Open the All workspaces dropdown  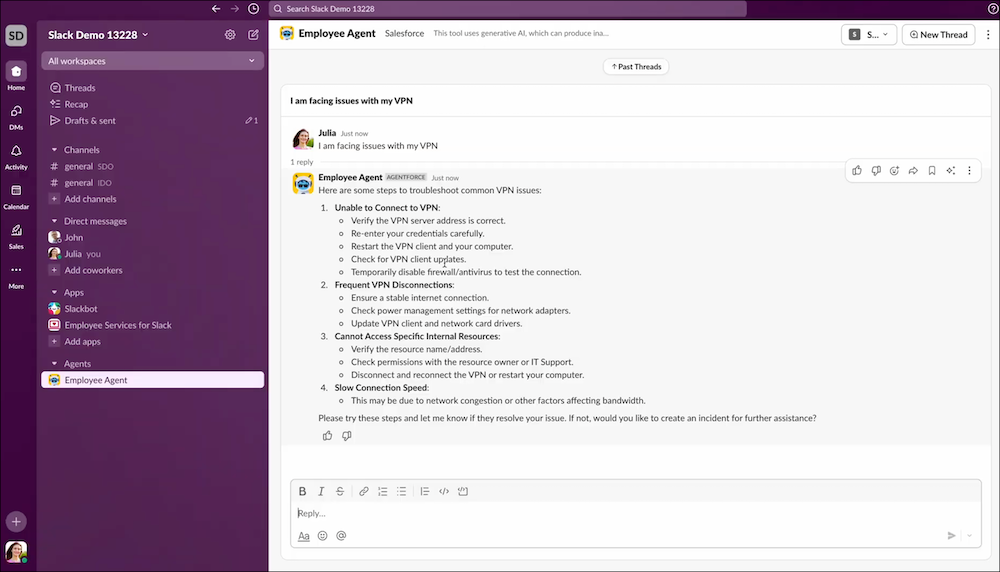pos(152,61)
